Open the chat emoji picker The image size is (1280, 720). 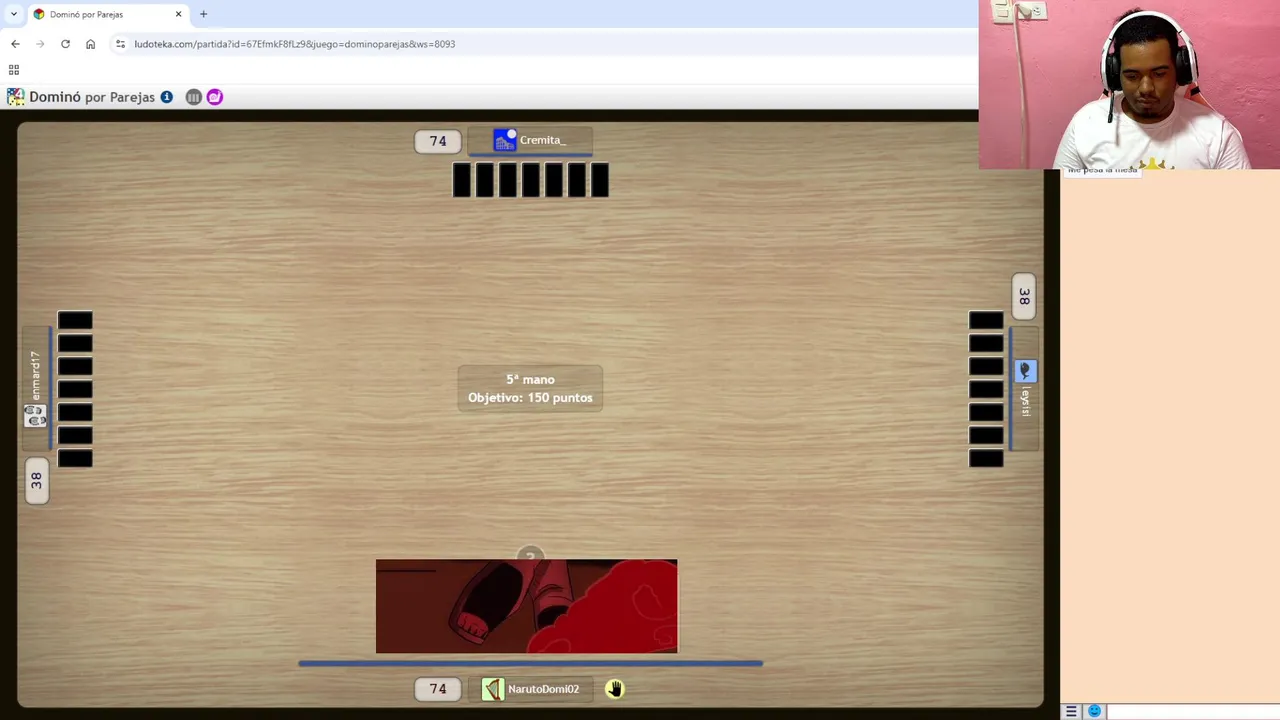click(1094, 711)
